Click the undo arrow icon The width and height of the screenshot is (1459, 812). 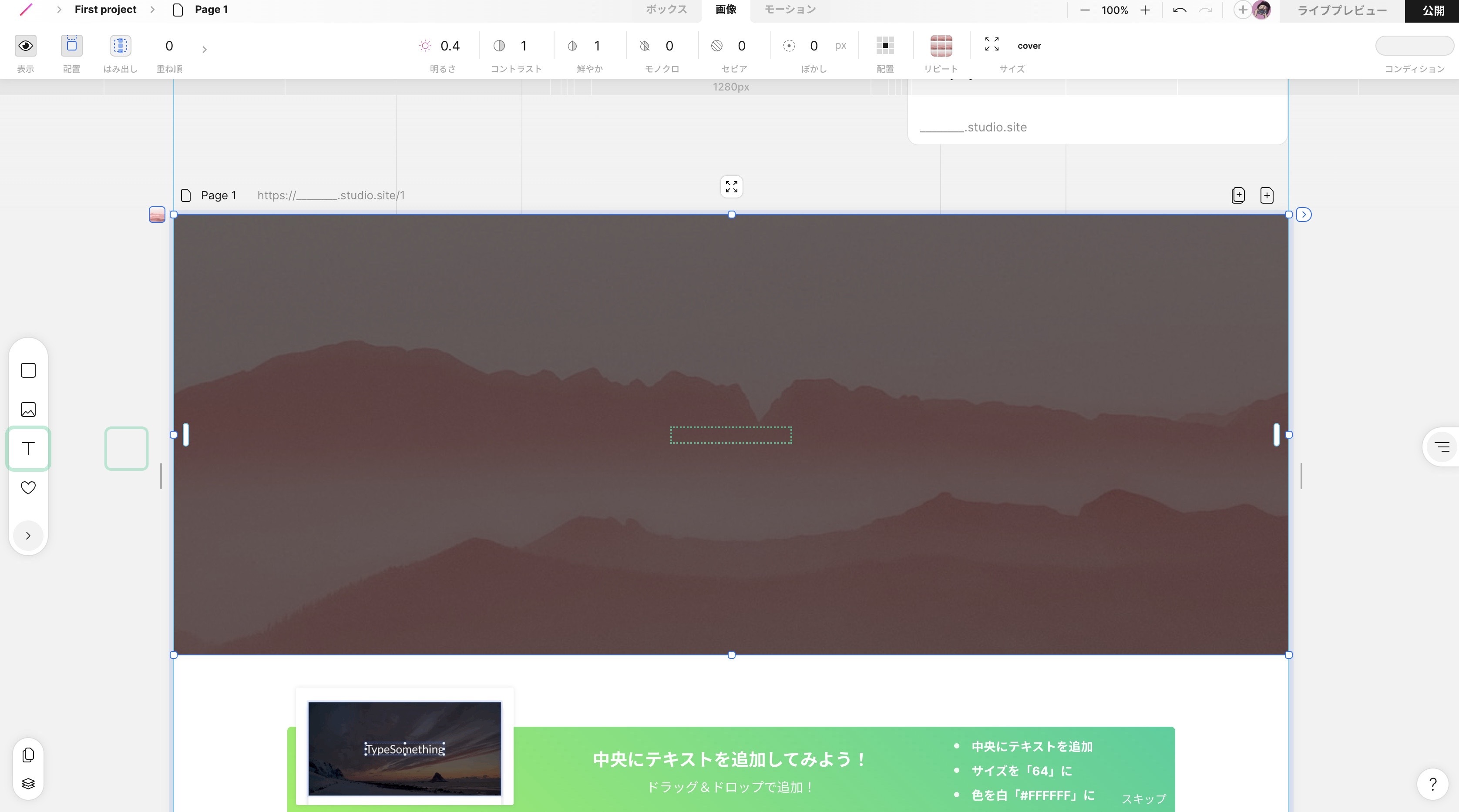[1180, 10]
